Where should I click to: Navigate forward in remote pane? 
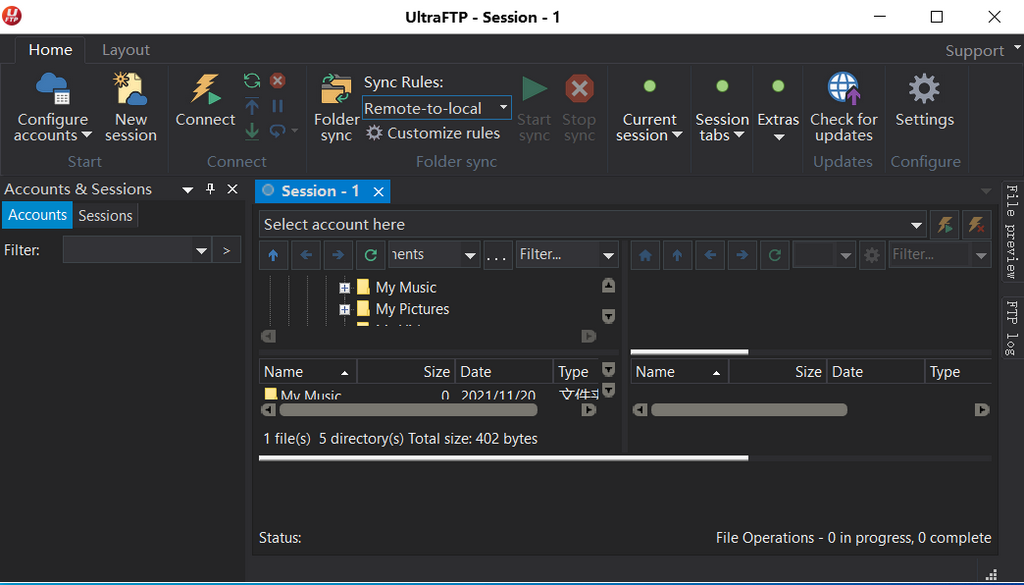742,255
